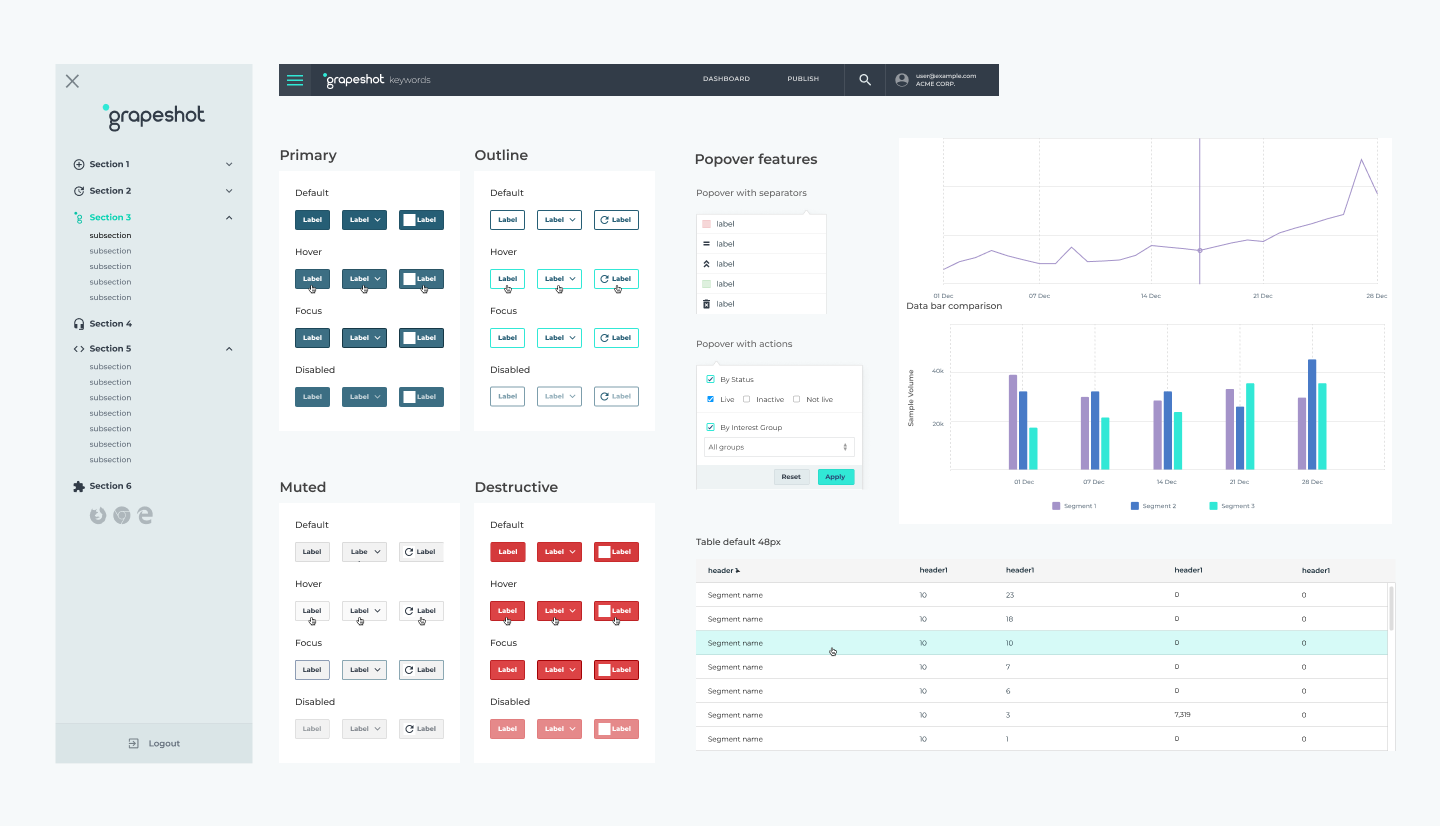
Task: Click the pink color swatch in separators popover
Action: pyautogui.click(x=707, y=224)
